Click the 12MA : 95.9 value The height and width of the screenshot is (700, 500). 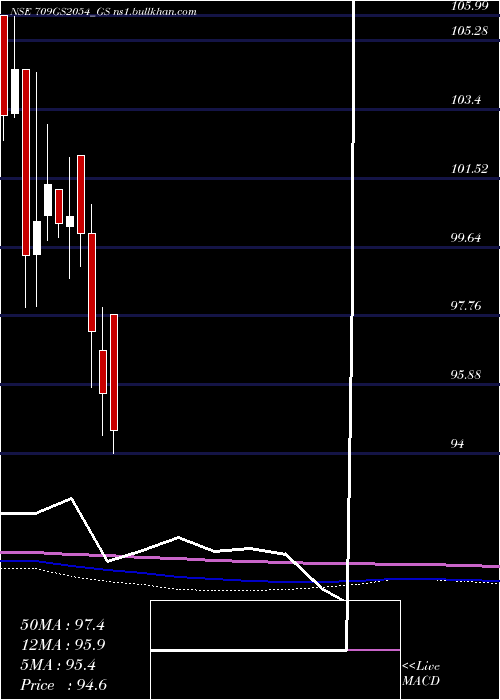[63, 645]
